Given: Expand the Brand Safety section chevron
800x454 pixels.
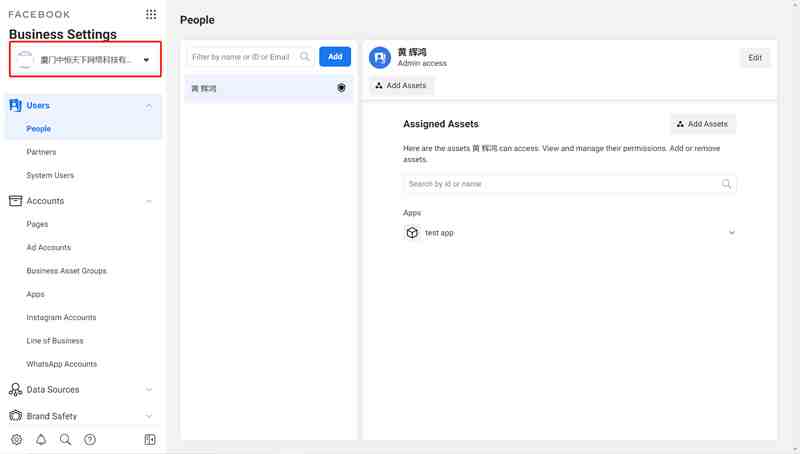Looking at the screenshot, I should point(148,416).
